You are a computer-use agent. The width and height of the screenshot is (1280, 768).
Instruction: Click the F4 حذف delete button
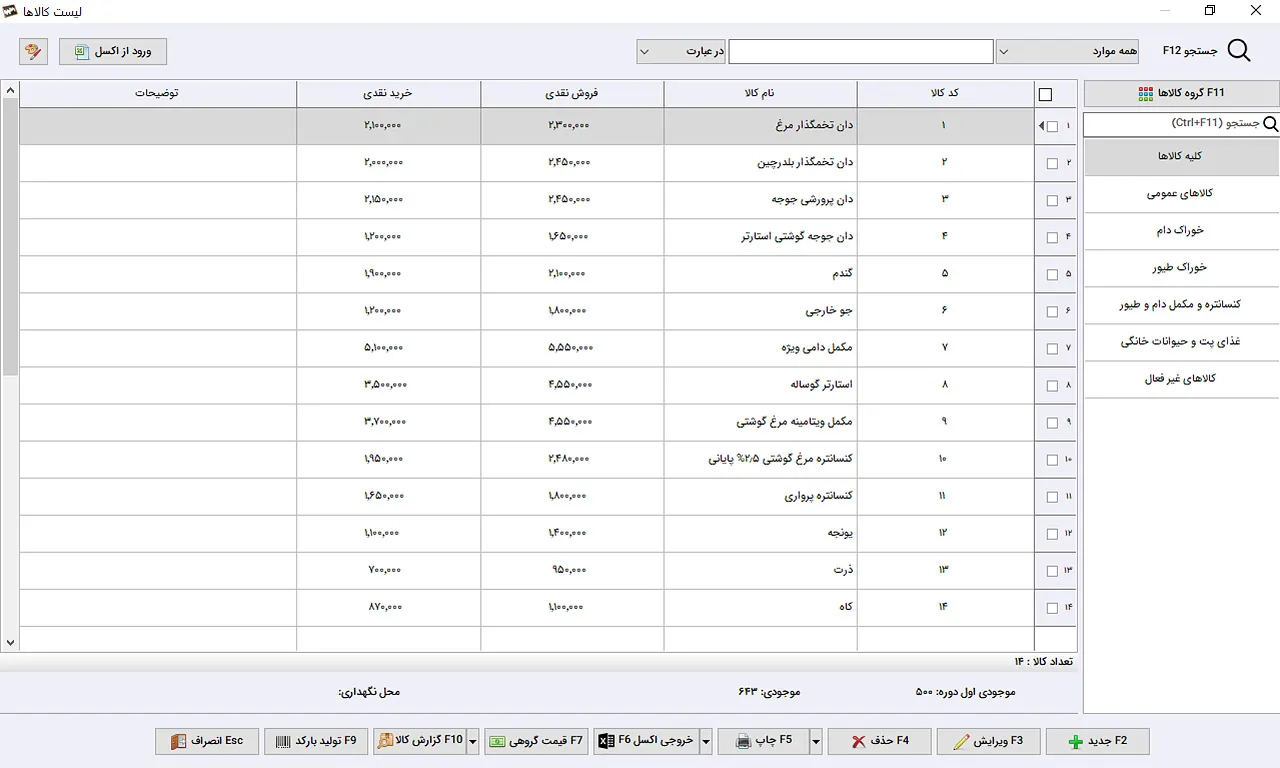[x=879, y=741]
